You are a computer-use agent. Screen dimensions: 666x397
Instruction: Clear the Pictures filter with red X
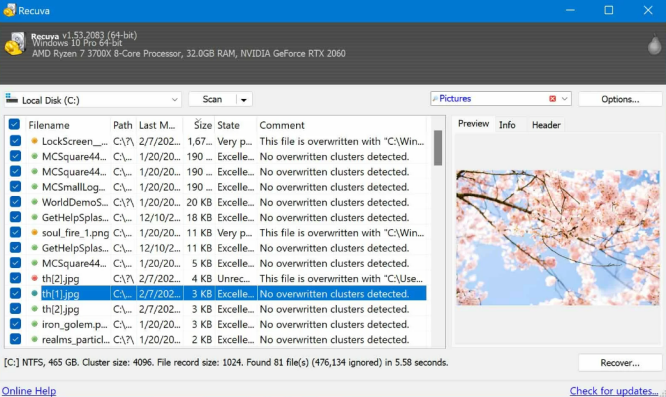(x=552, y=99)
